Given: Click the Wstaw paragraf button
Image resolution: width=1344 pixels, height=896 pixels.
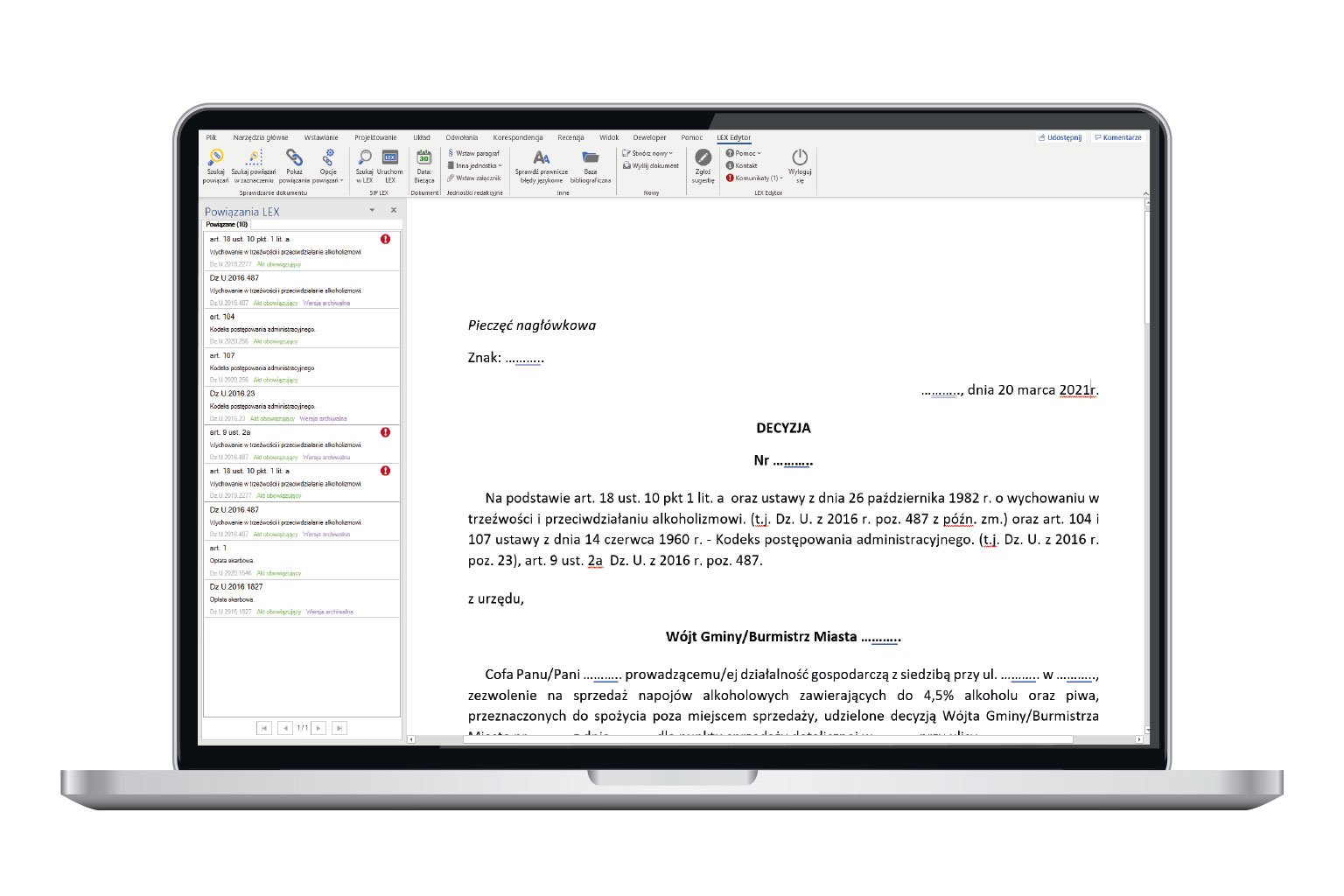Looking at the screenshot, I should pyautogui.click(x=476, y=153).
